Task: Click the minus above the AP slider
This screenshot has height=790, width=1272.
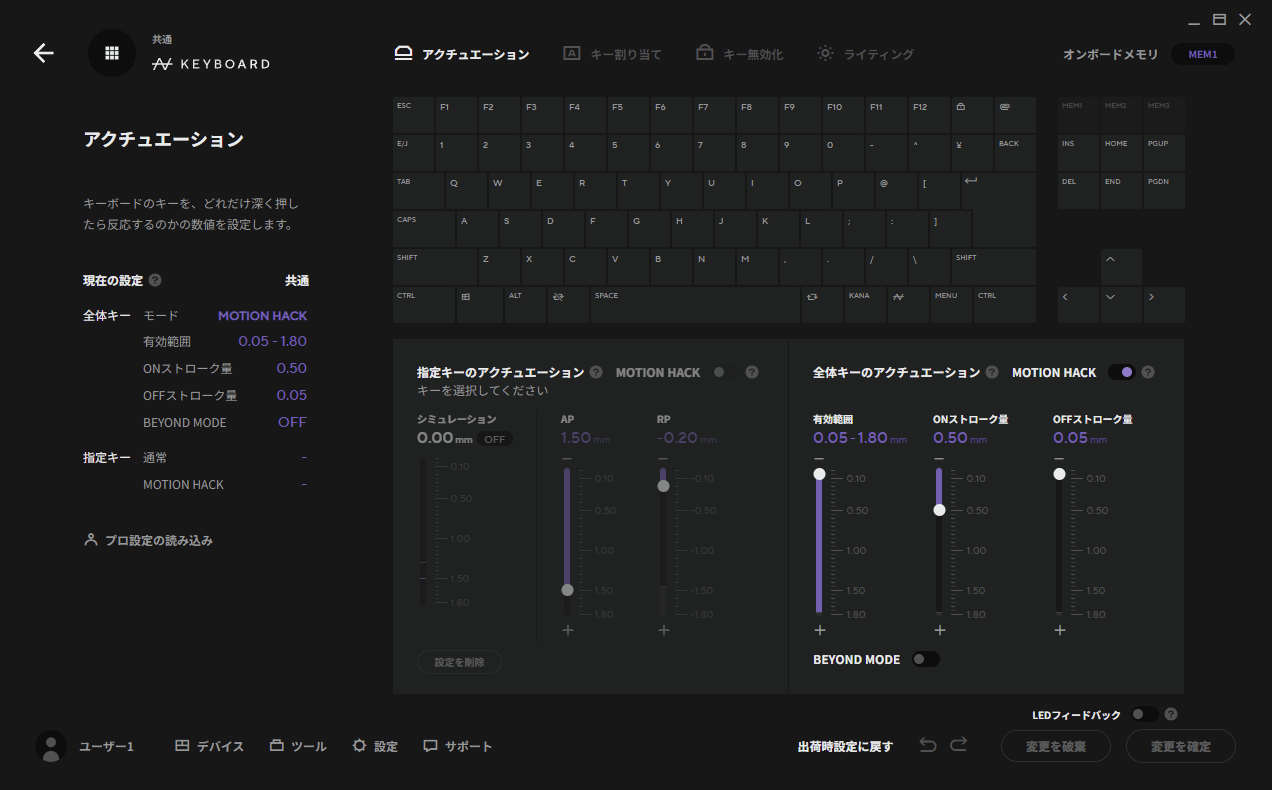Action: (x=567, y=458)
